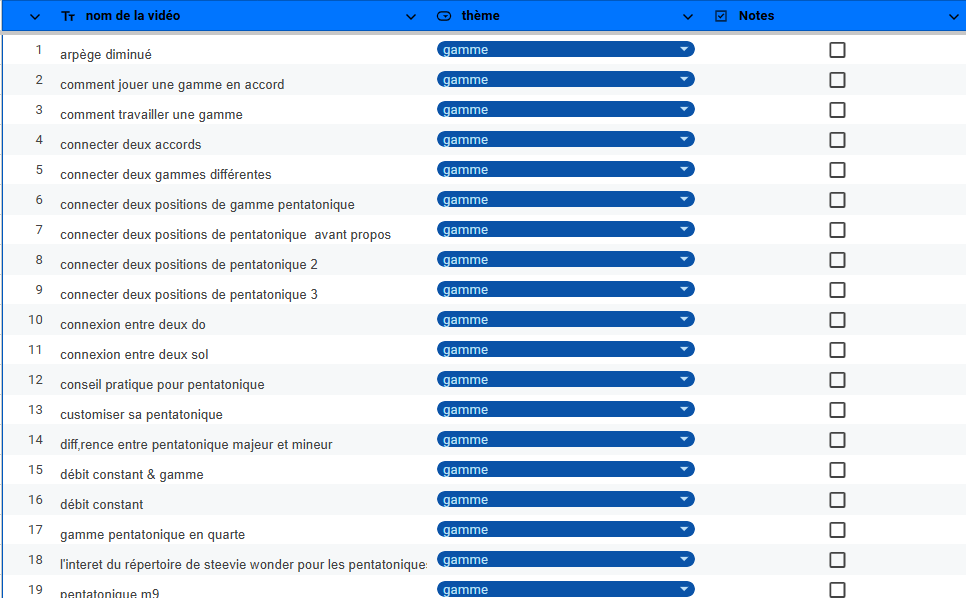Select row number 17
This screenshot has height=598, width=966.
pos(36,530)
